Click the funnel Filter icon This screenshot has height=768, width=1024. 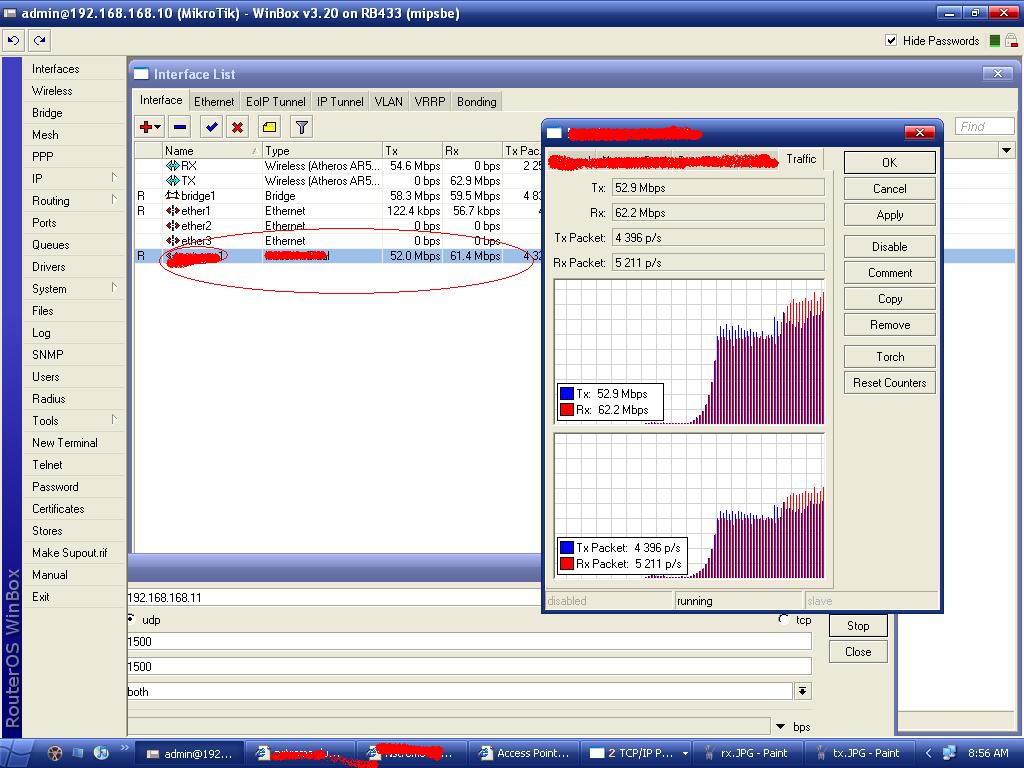[x=301, y=127]
